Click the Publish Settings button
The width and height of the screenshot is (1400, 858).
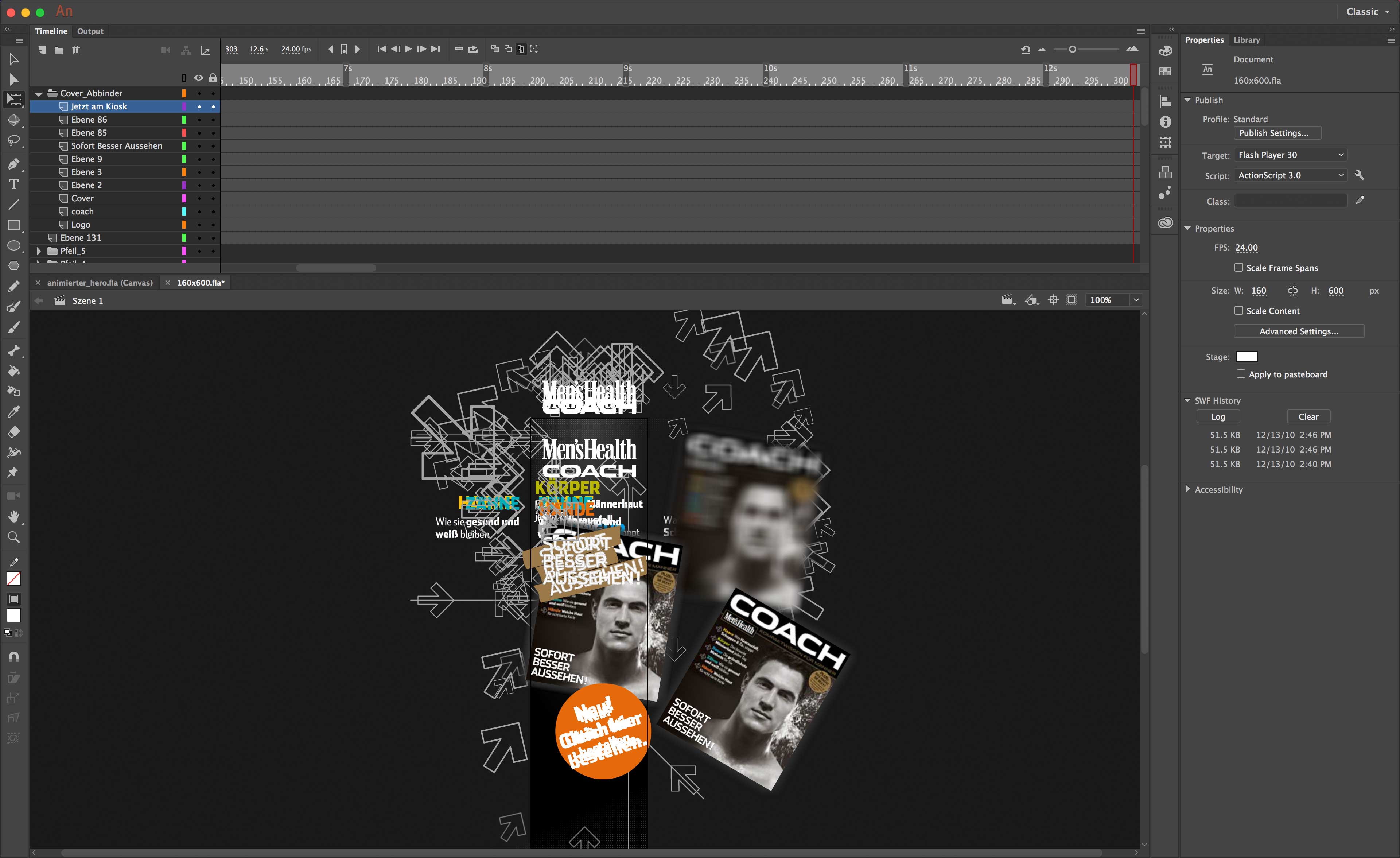[x=1278, y=133]
